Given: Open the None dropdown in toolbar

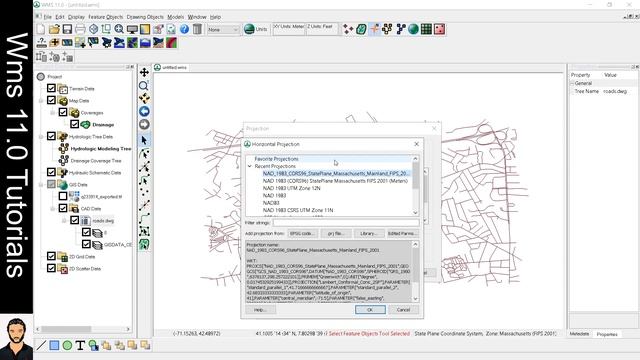Looking at the screenshot, I should (223, 29).
